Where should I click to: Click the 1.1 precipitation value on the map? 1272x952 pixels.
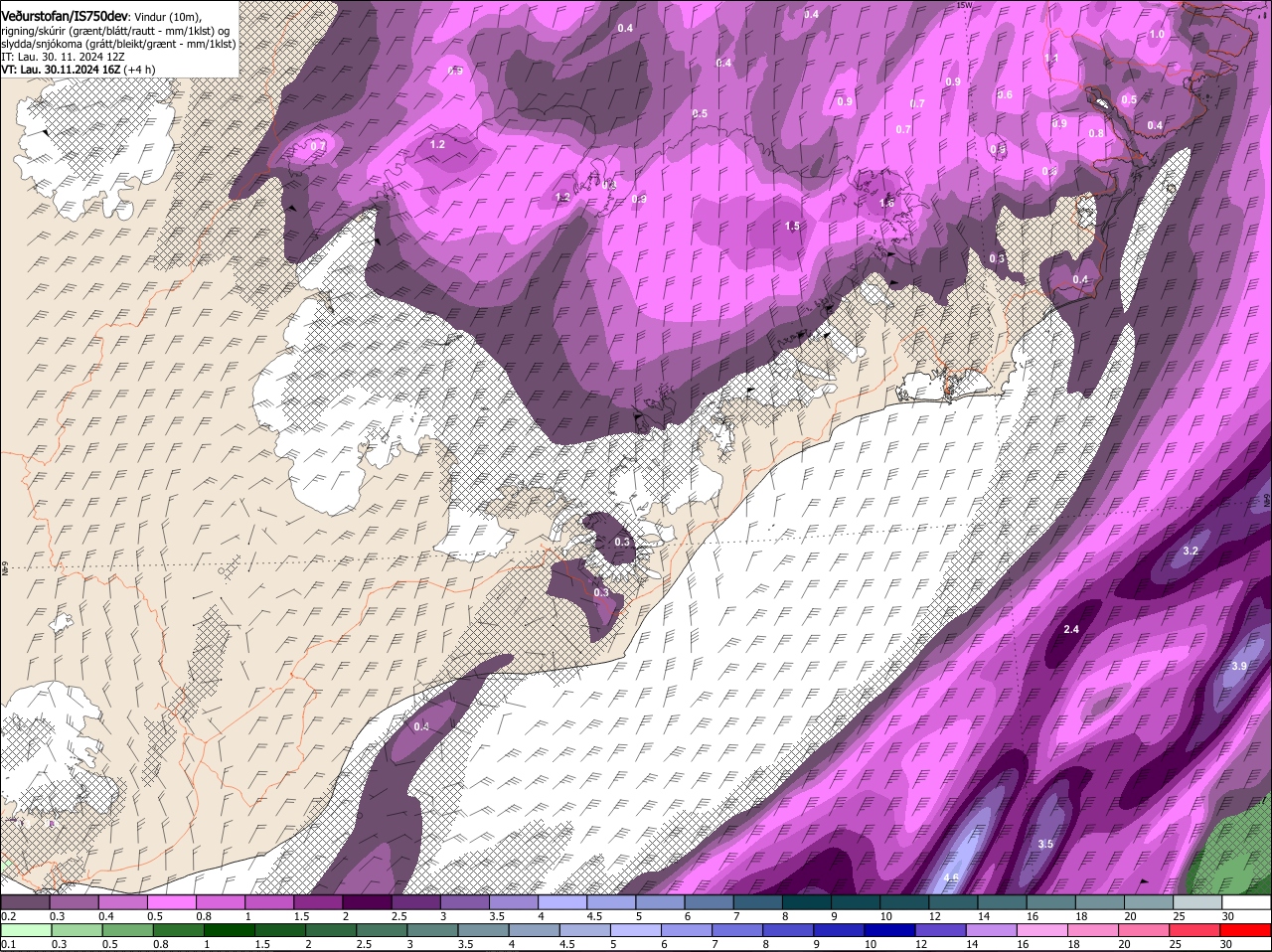(1051, 59)
